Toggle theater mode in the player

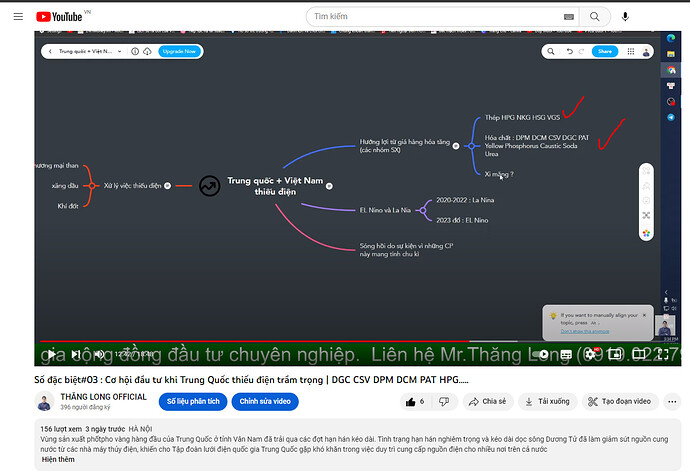click(639, 354)
